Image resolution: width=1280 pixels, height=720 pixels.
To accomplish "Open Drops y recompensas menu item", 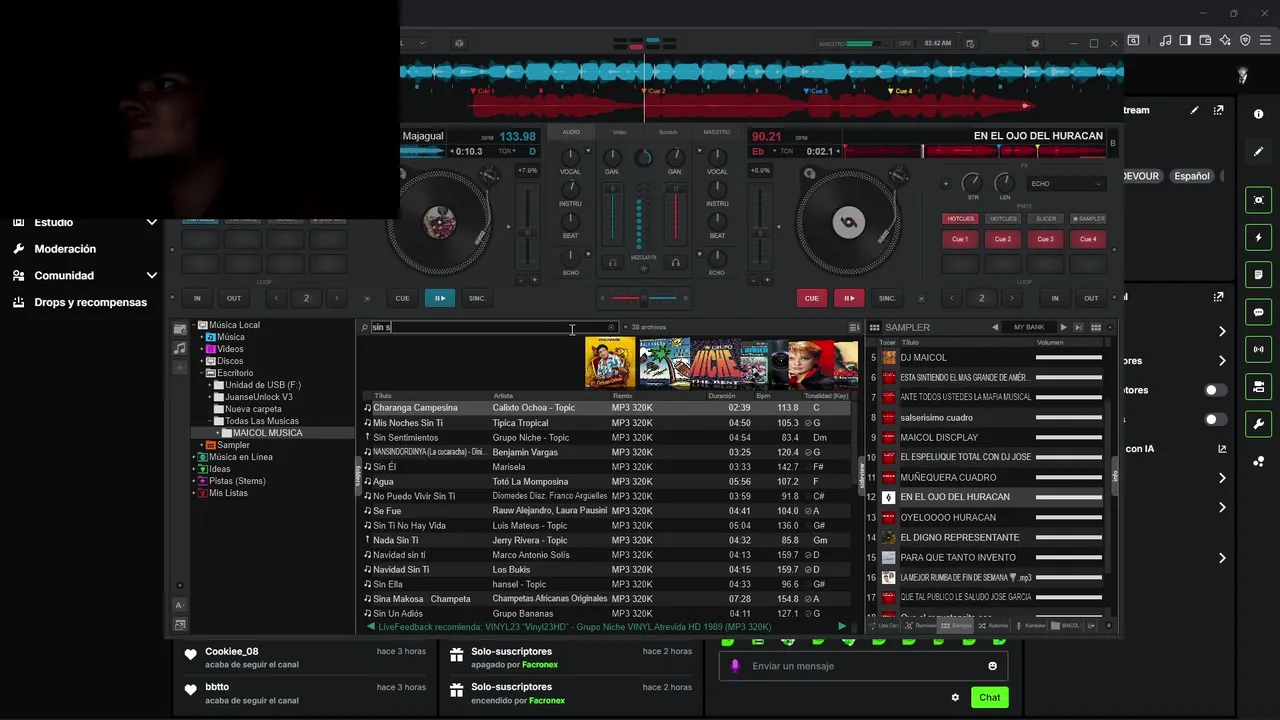I will pos(90,302).
